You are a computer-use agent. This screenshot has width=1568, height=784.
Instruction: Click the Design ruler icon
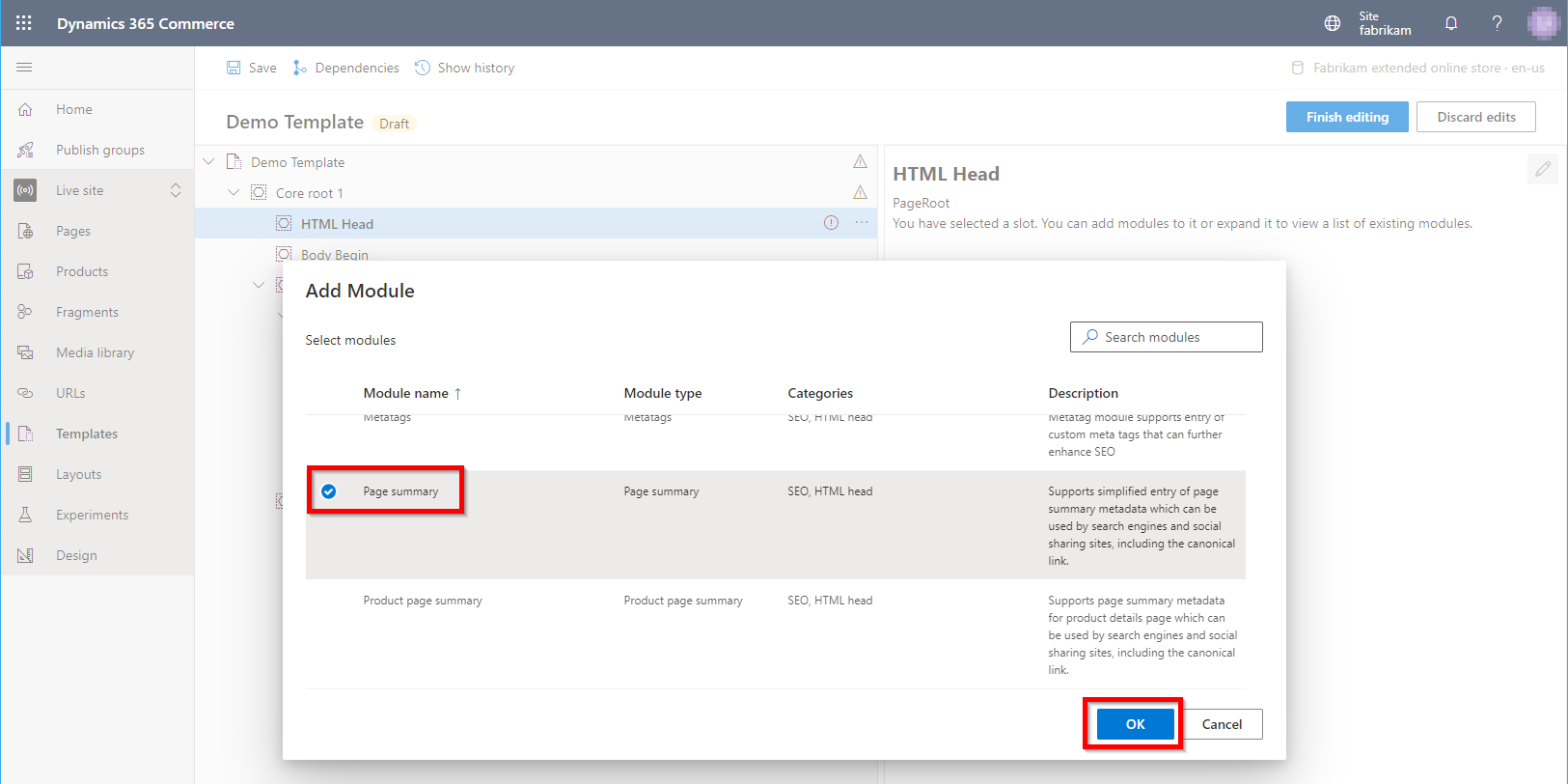pyautogui.click(x=25, y=555)
